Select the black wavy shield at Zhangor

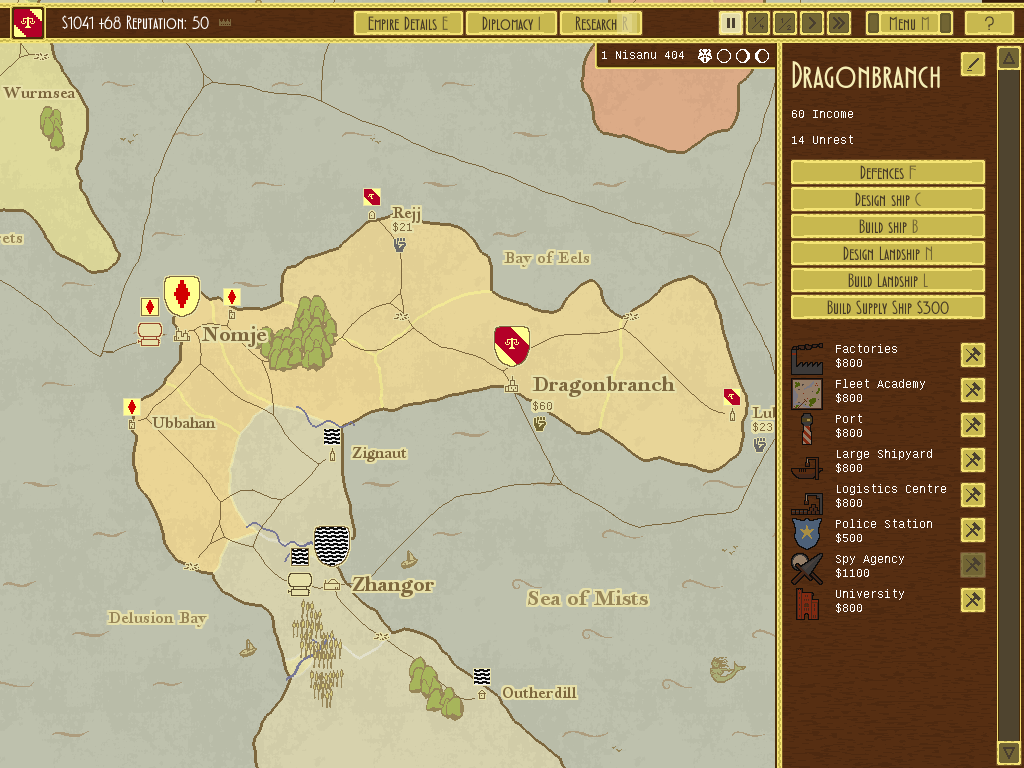(331, 546)
